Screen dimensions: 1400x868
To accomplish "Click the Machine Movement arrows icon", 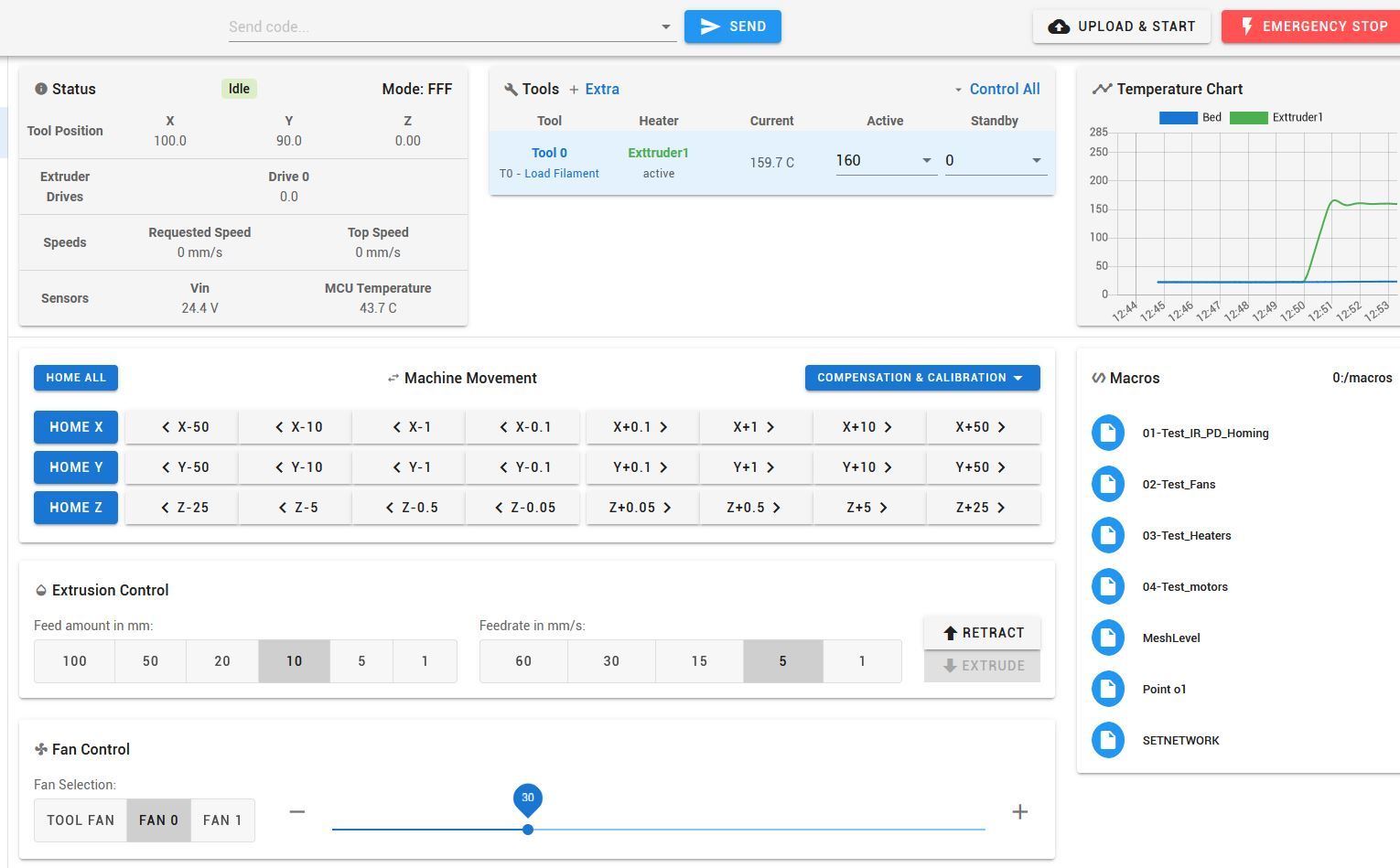I will [x=393, y=378].
